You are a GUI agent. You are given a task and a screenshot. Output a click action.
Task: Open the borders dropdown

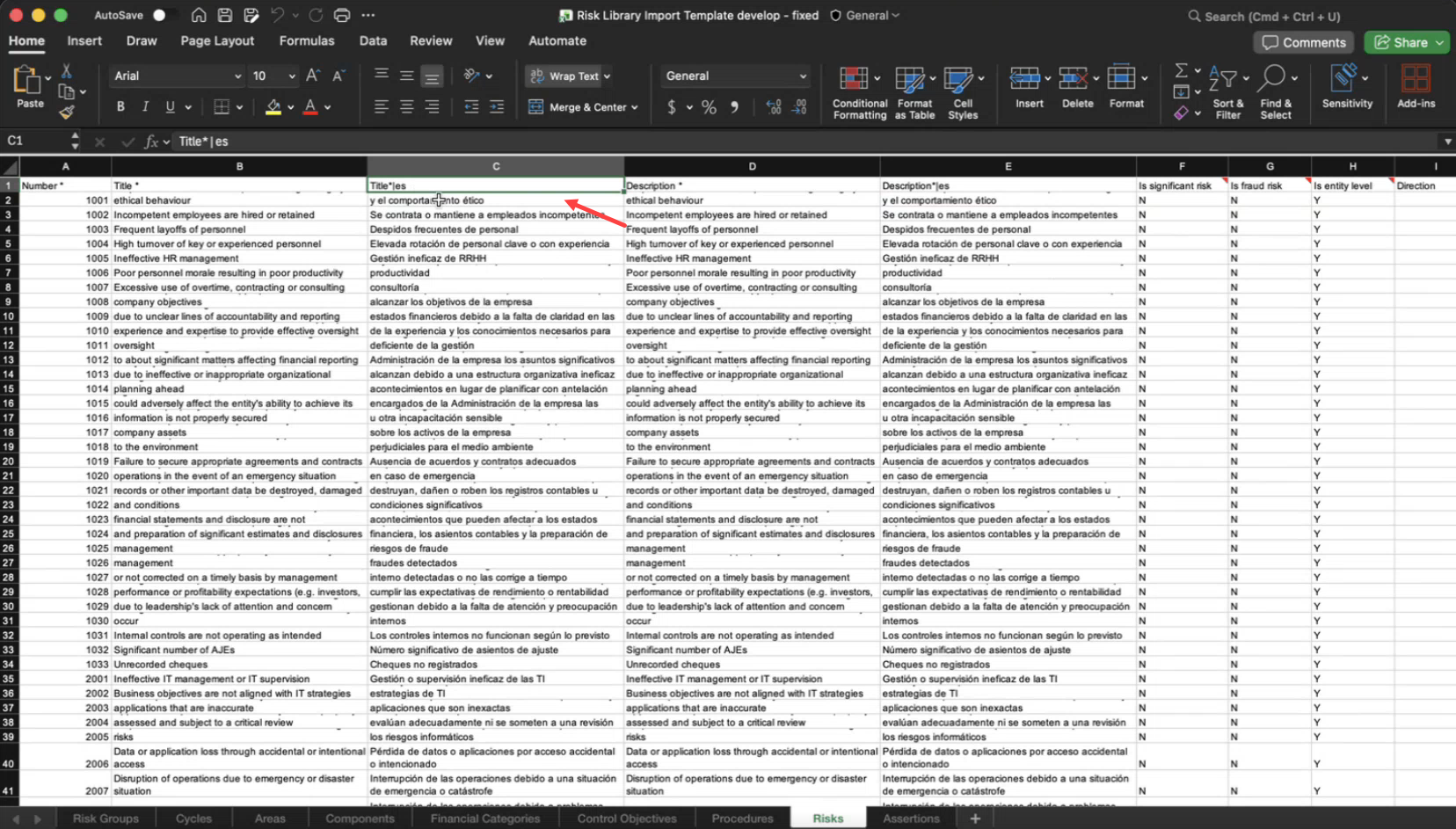pos(241,107)
